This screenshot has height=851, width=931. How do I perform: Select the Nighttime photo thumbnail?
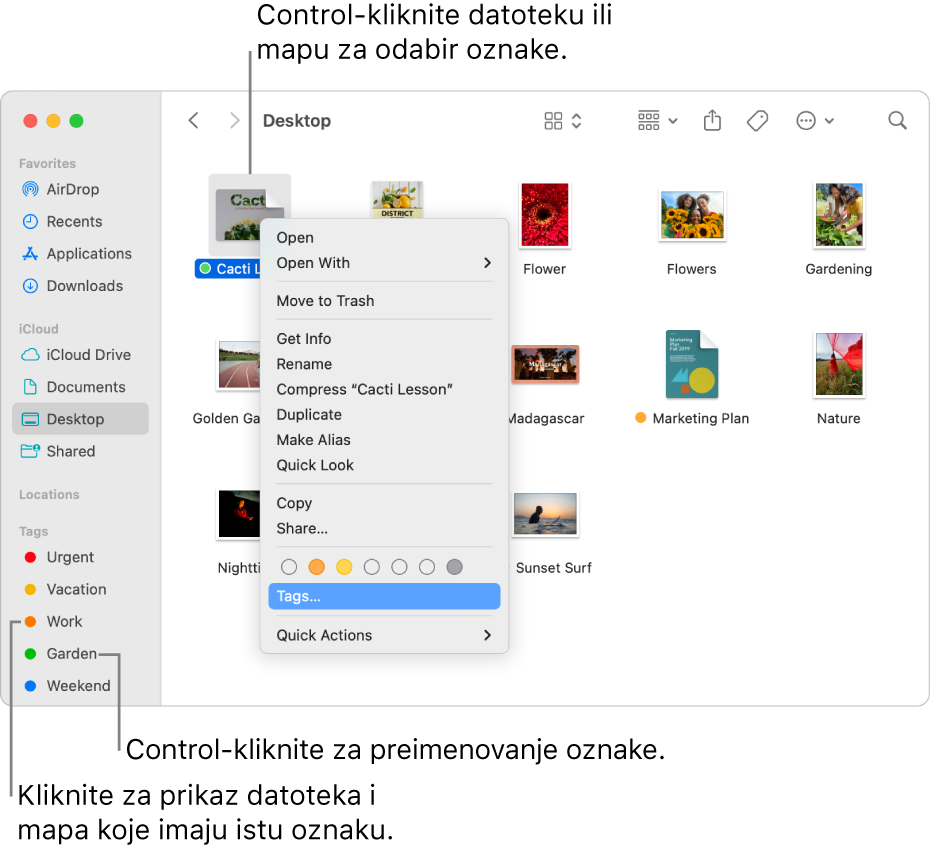[239, 514]
